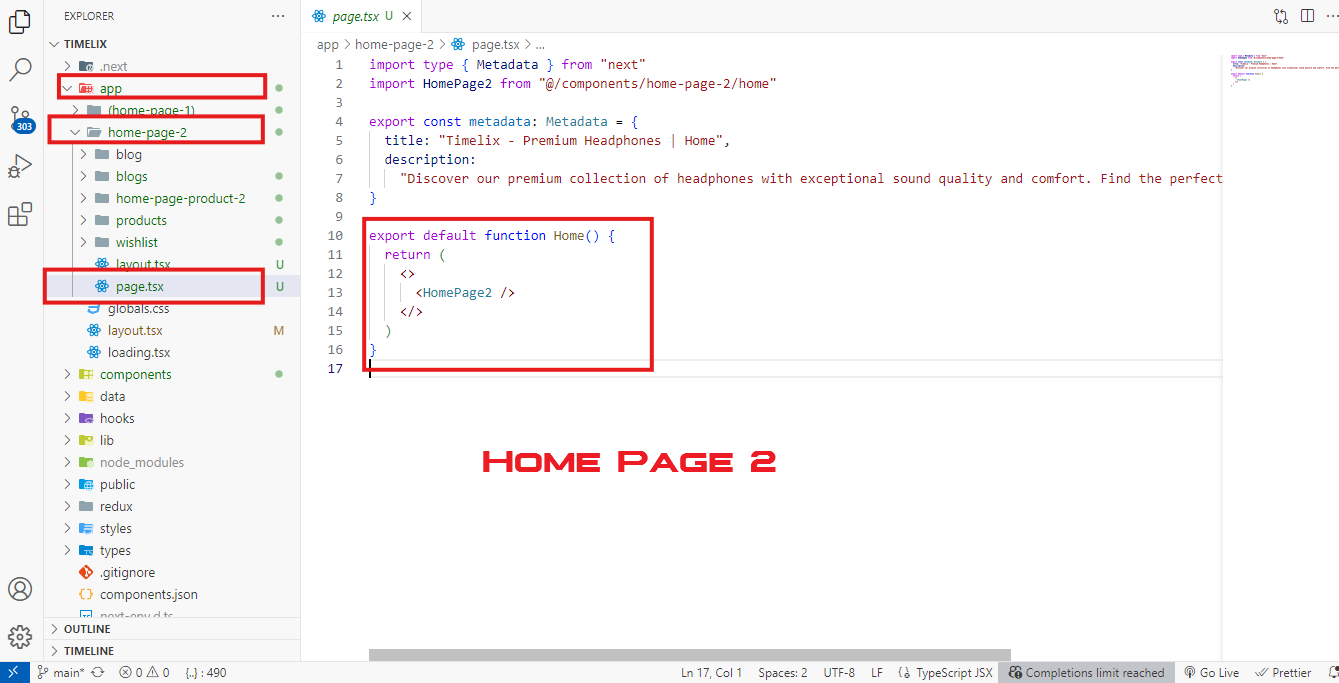The width and height of the screenshot is (1339, 683).
Task: Open Source Control view with 303 badge
Action: coord(21,119)
